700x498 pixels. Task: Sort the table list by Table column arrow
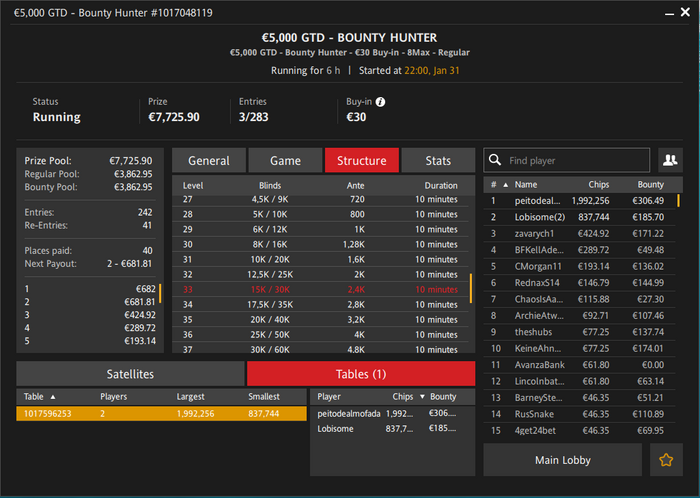coord(53,397)
